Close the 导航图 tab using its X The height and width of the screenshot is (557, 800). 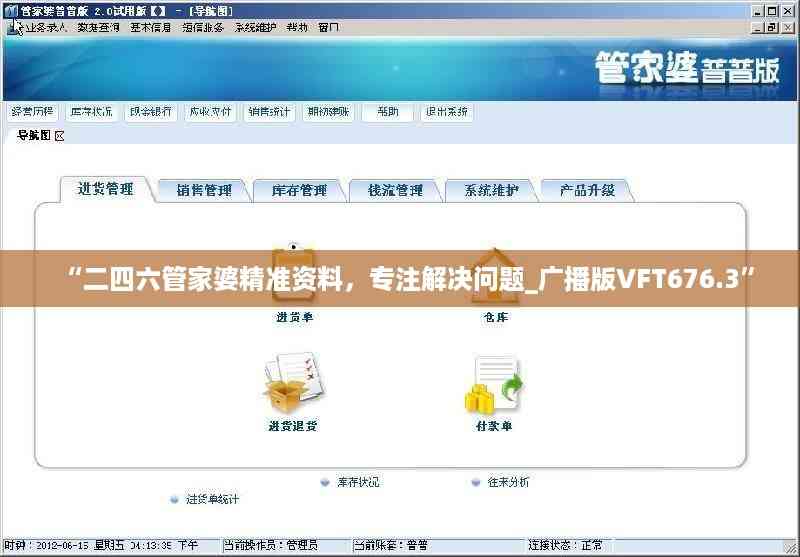[x=60, y=135]
